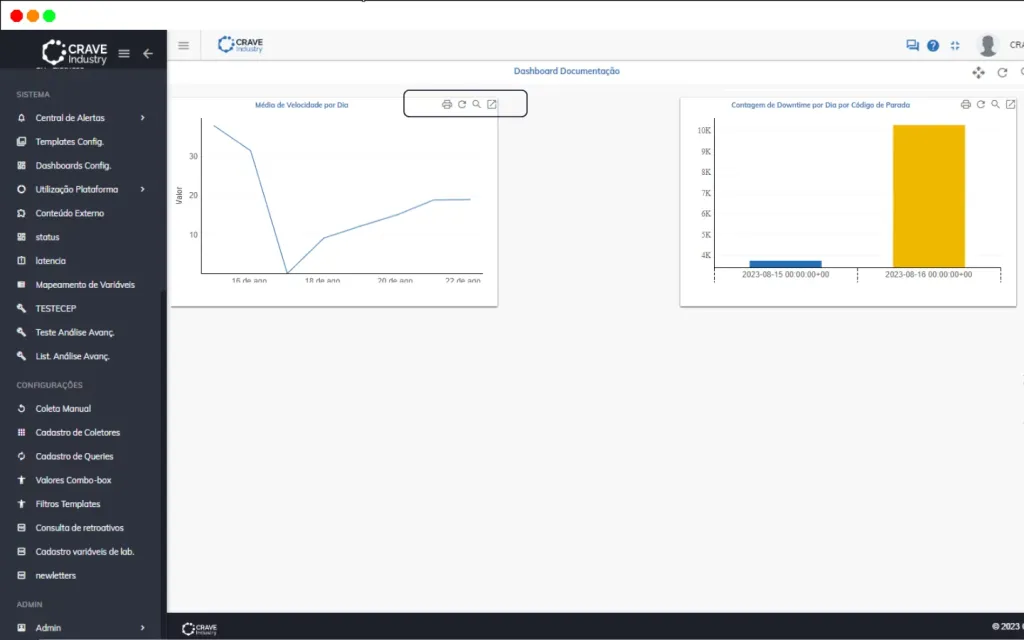Click the move/arrange dashboard icon

click(x=978, y=72)
